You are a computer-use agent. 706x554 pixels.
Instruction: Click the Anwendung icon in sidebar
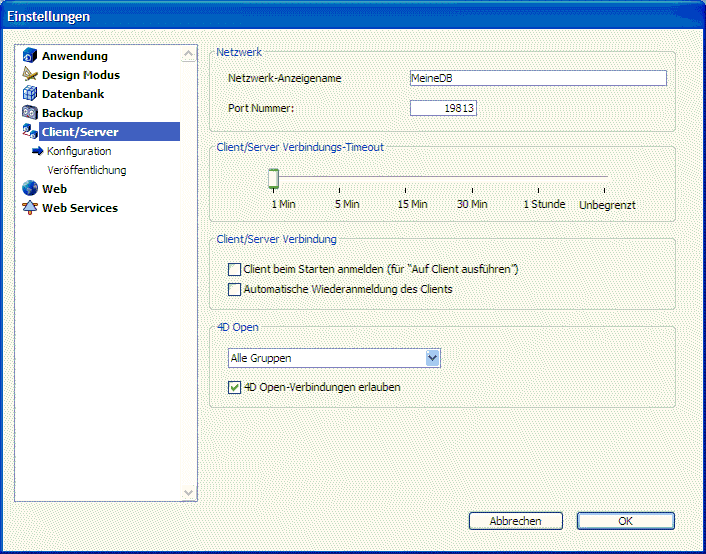(30, 56)
